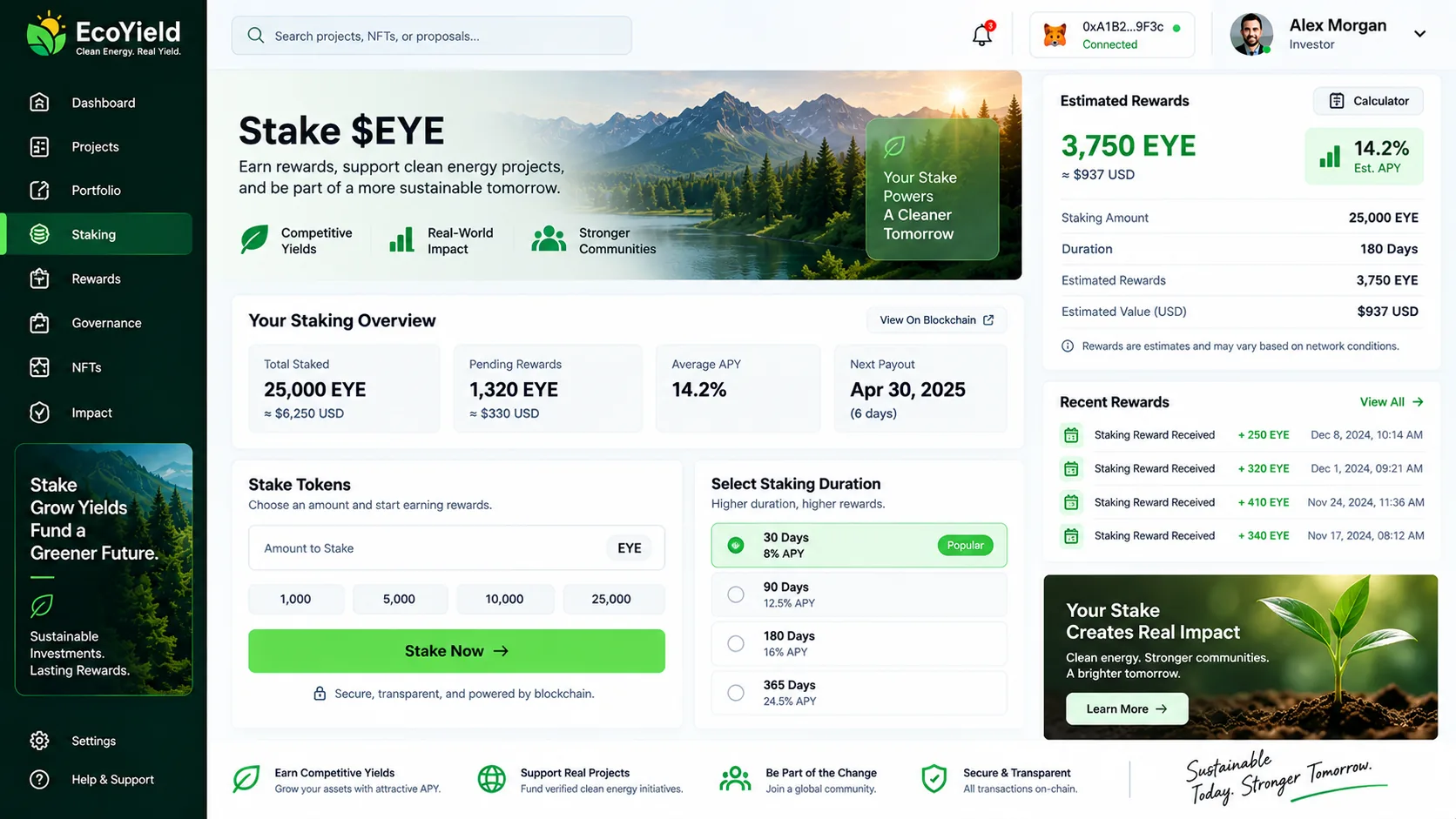The width and height of the screenshot is (1456, 819).
Task: Click the Governance sidebar icon
Action: click(x=39, y=323)
